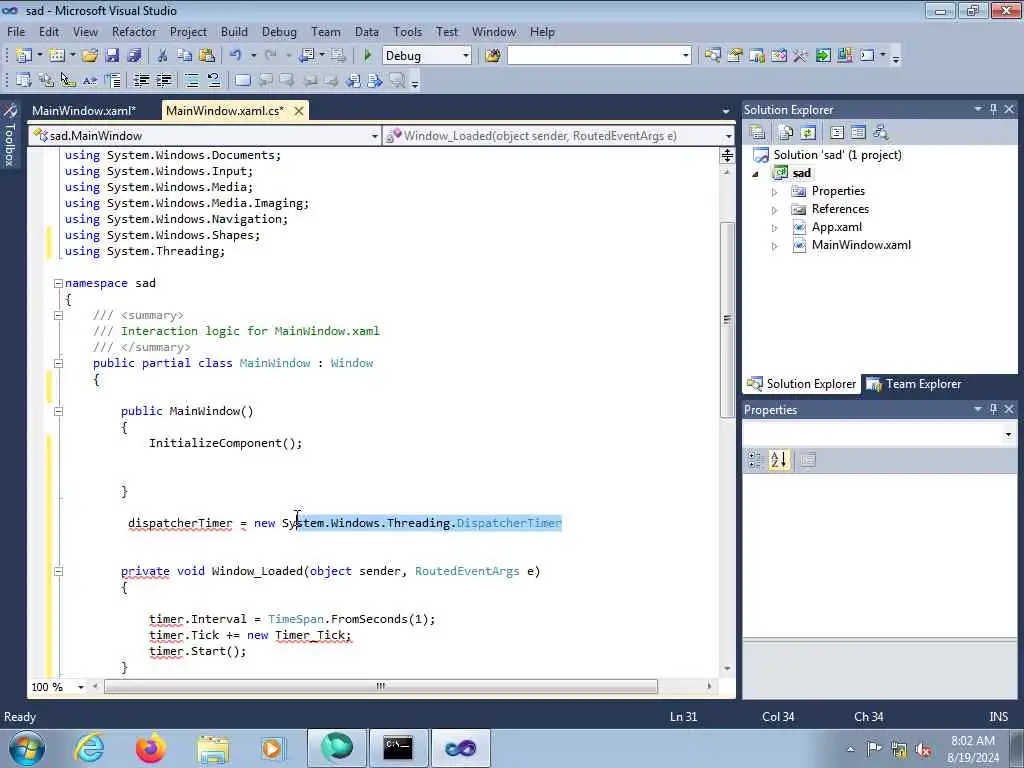Undo the last edit with toolbar arrow
1024x768 pixels.
point(236,56)
